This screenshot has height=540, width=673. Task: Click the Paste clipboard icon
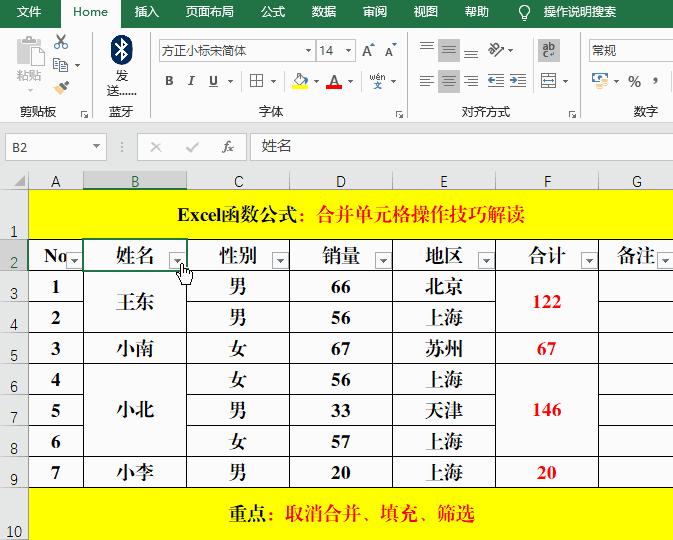coord(30,52)
